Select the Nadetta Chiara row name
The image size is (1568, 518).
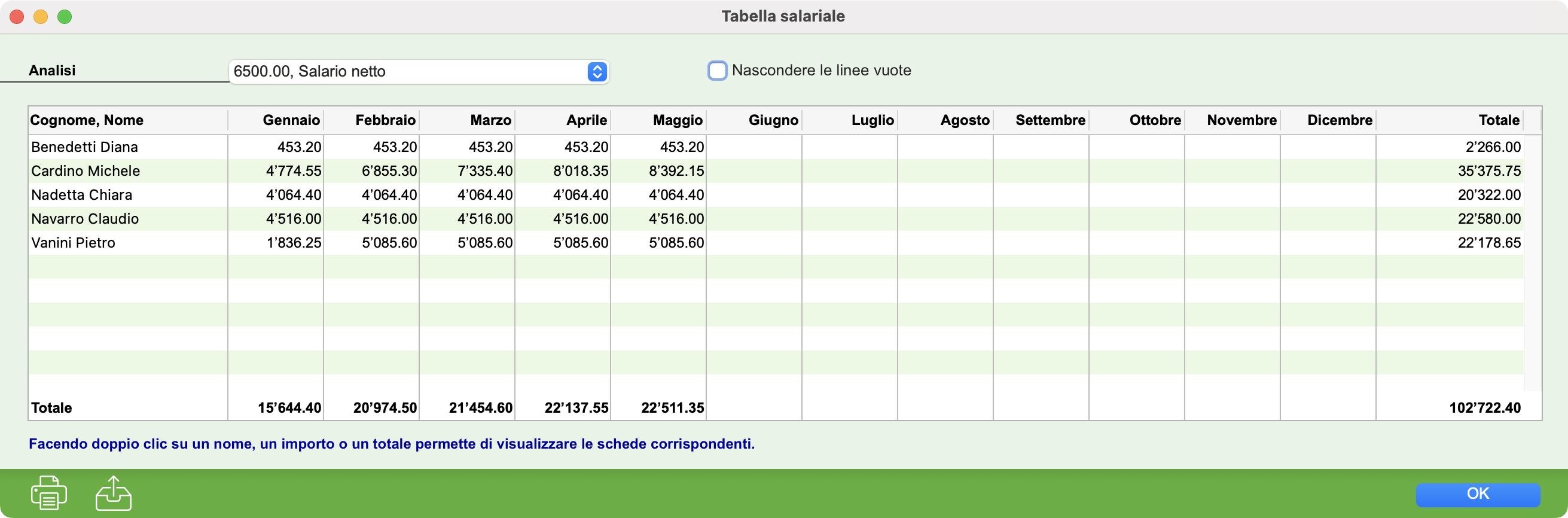point(81,195)
